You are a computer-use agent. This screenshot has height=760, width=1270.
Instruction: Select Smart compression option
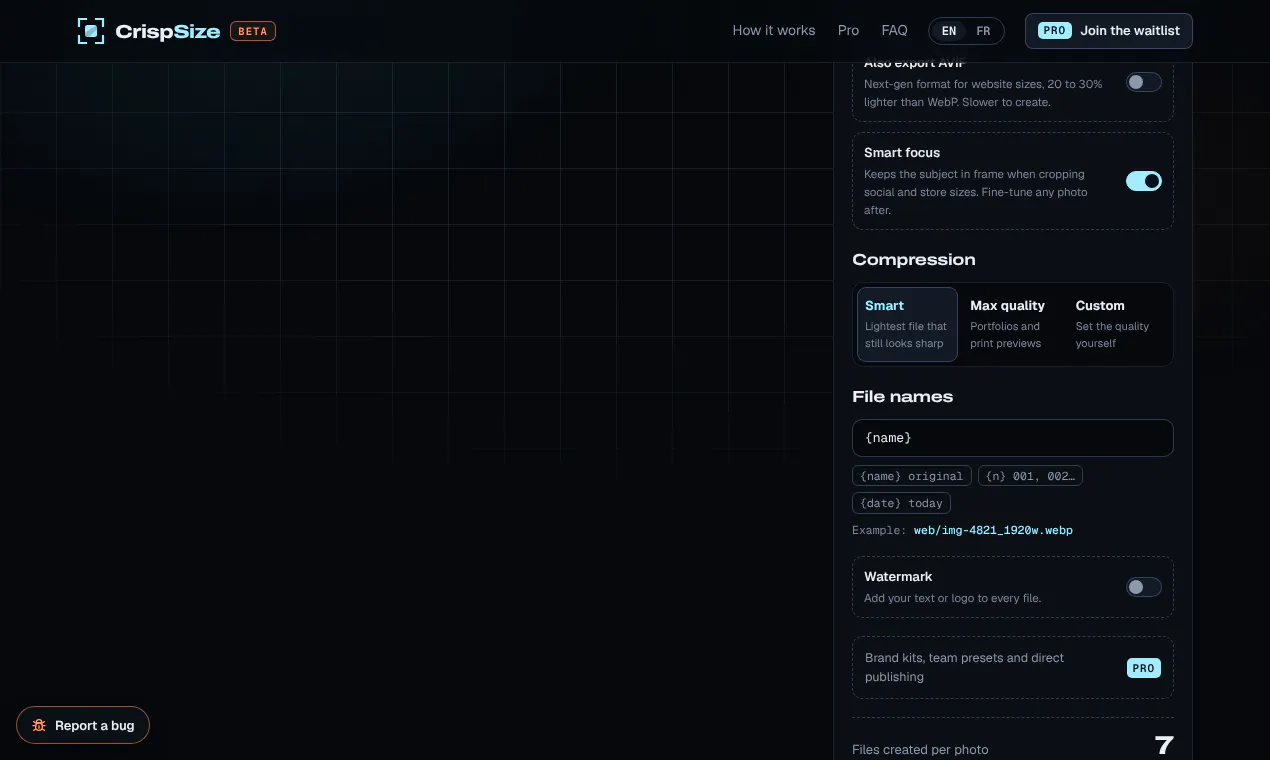pyautogui.click(x=907, y=324)
